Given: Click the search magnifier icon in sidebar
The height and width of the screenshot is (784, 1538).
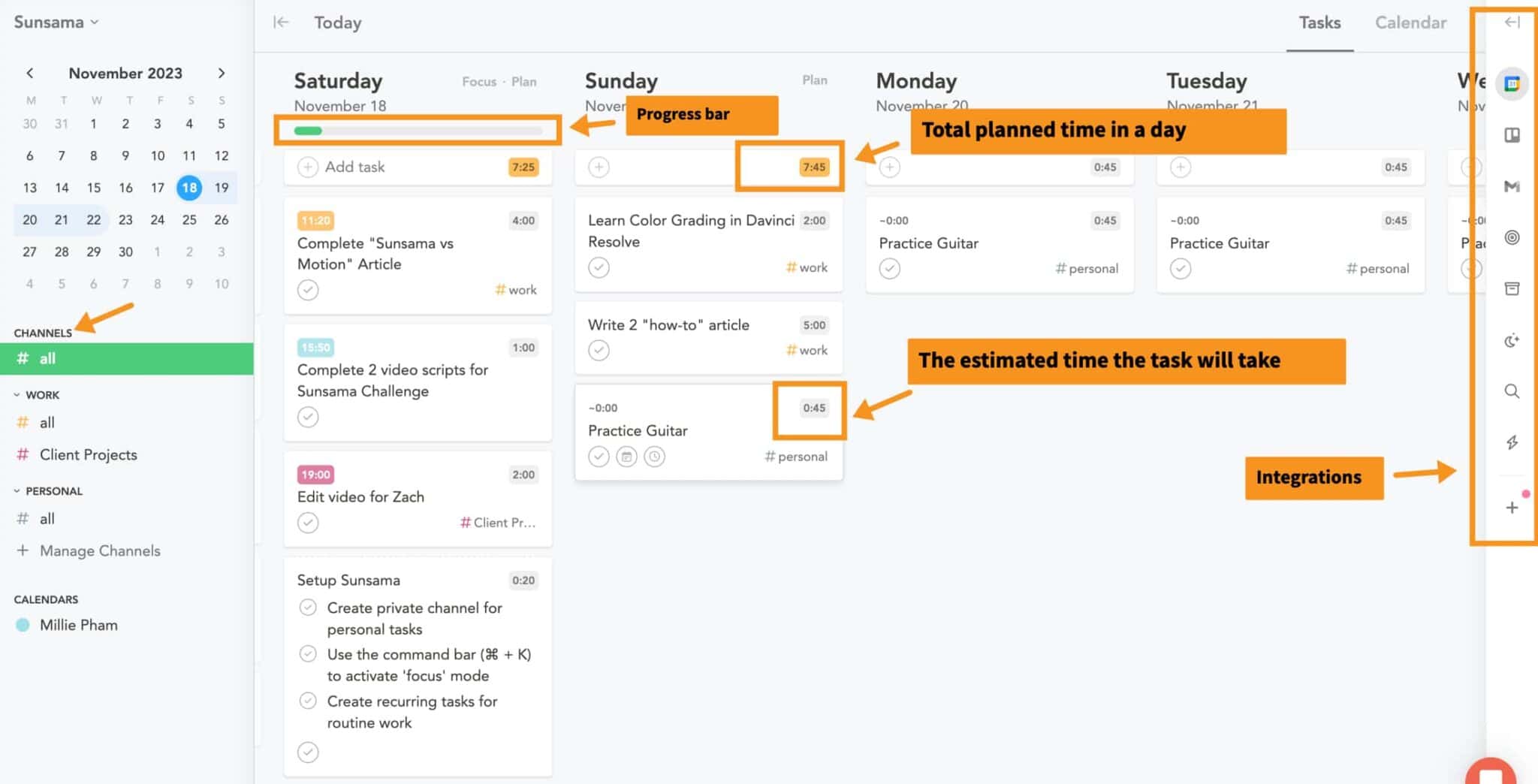Looking at the screenshot, I should tap(1512, 391).
